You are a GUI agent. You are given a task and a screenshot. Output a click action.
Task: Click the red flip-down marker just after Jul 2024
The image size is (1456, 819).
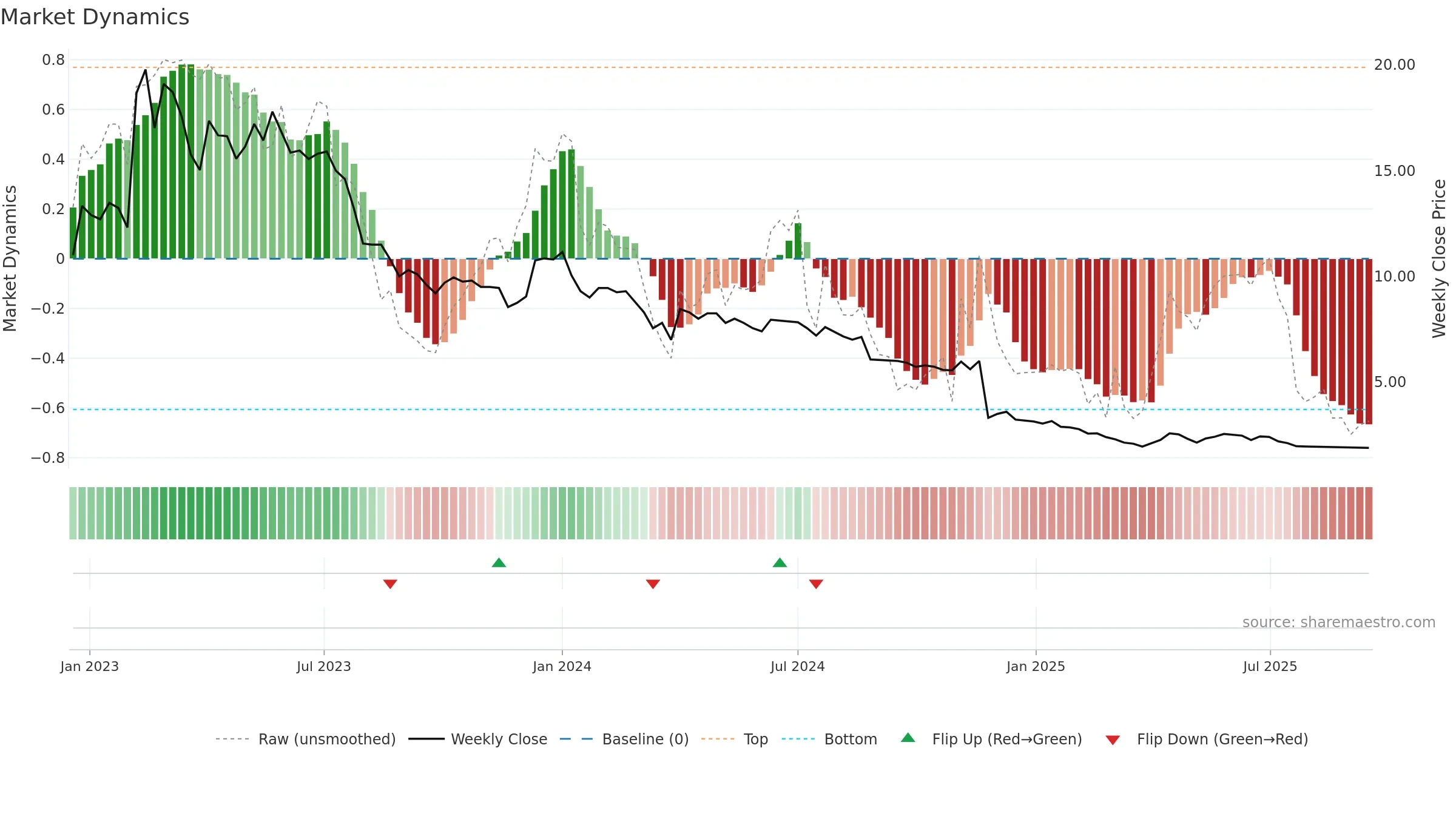[x=816, y=584]
